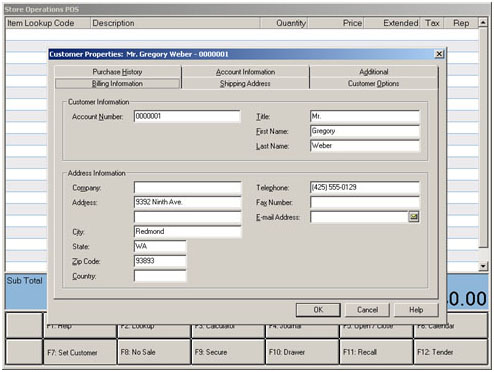Image resolution: width=494 pixels, height=372 pixels.
Task: Click the empty Fax Number field
Action: (365, 202)
